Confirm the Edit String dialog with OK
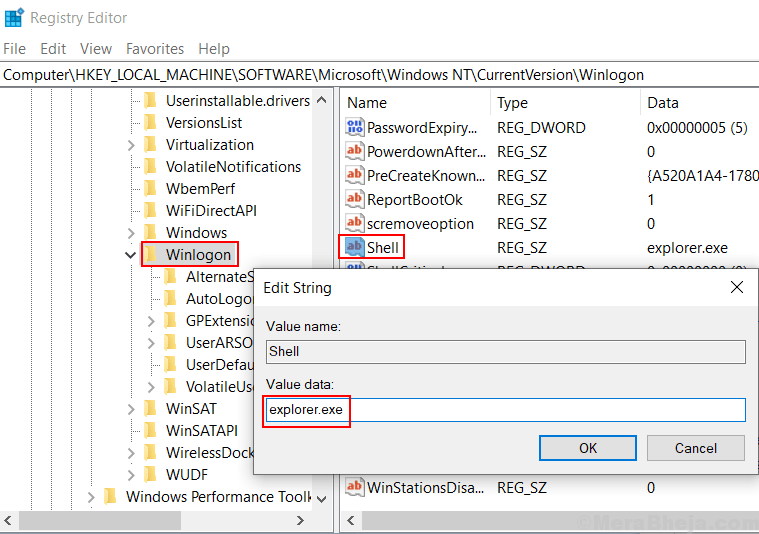The width and height of the screenshot is (759, 534). tap(588, 448)
